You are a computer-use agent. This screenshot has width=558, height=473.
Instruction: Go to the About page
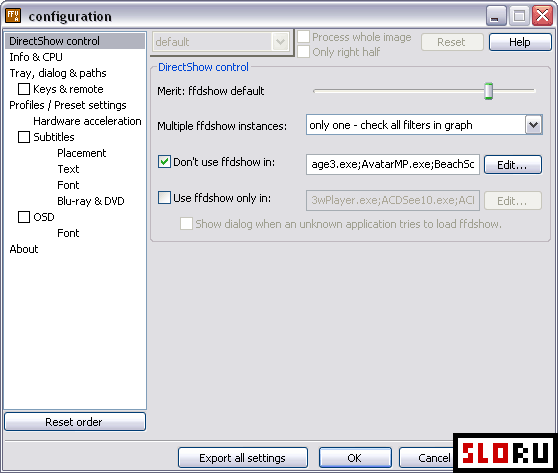(24, 249)
